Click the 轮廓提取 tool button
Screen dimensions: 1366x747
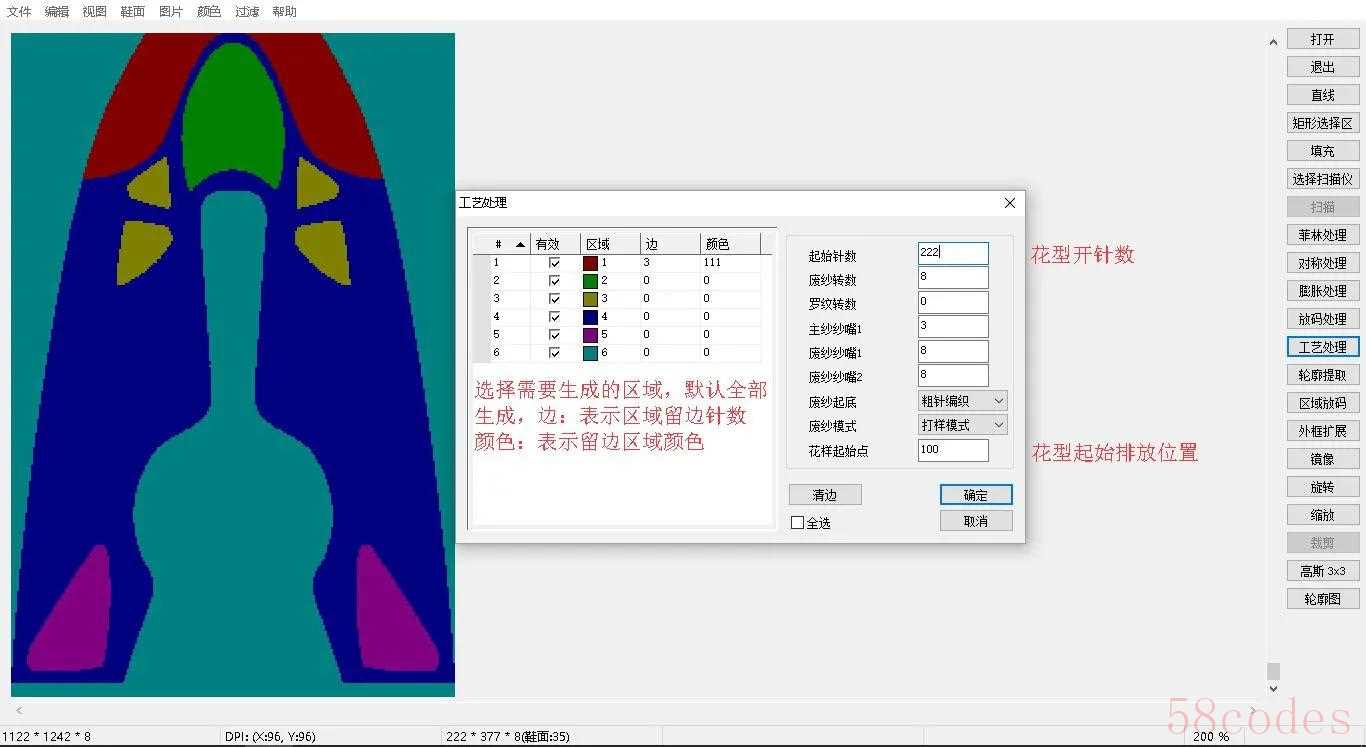pos(1322,375)
